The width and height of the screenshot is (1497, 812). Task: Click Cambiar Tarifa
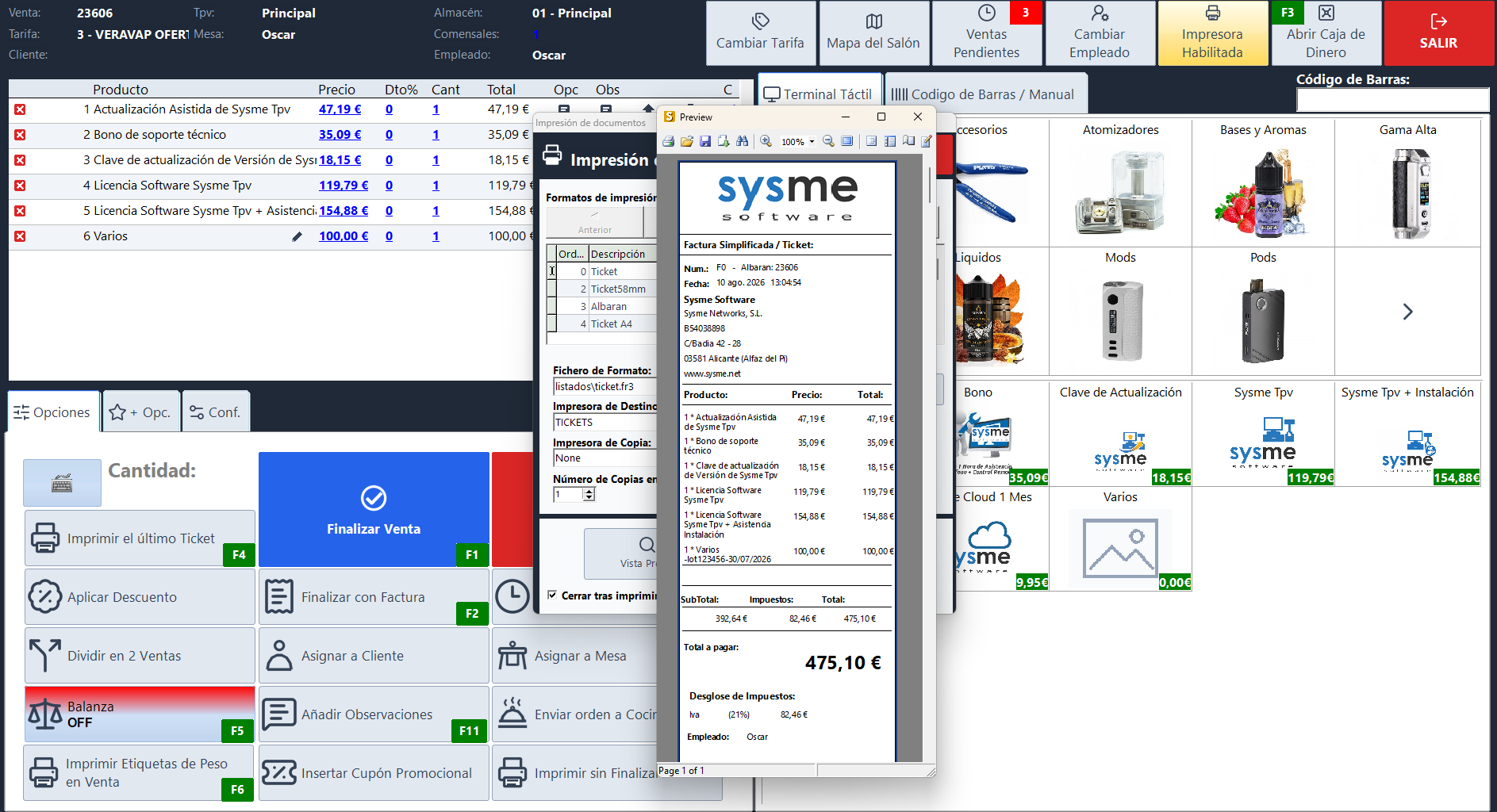coord(760,33)
